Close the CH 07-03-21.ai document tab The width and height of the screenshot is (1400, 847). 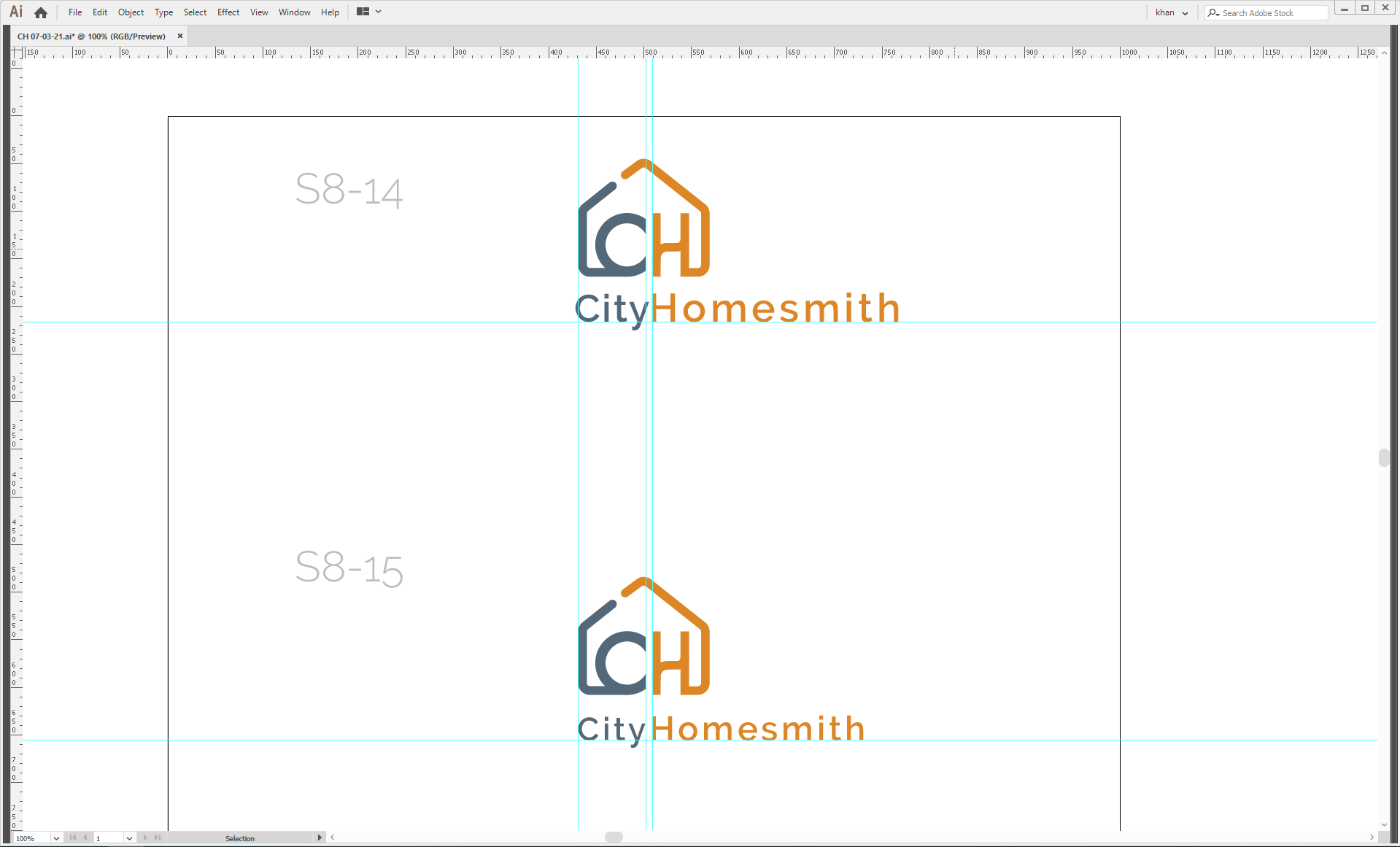coord(179,36)
